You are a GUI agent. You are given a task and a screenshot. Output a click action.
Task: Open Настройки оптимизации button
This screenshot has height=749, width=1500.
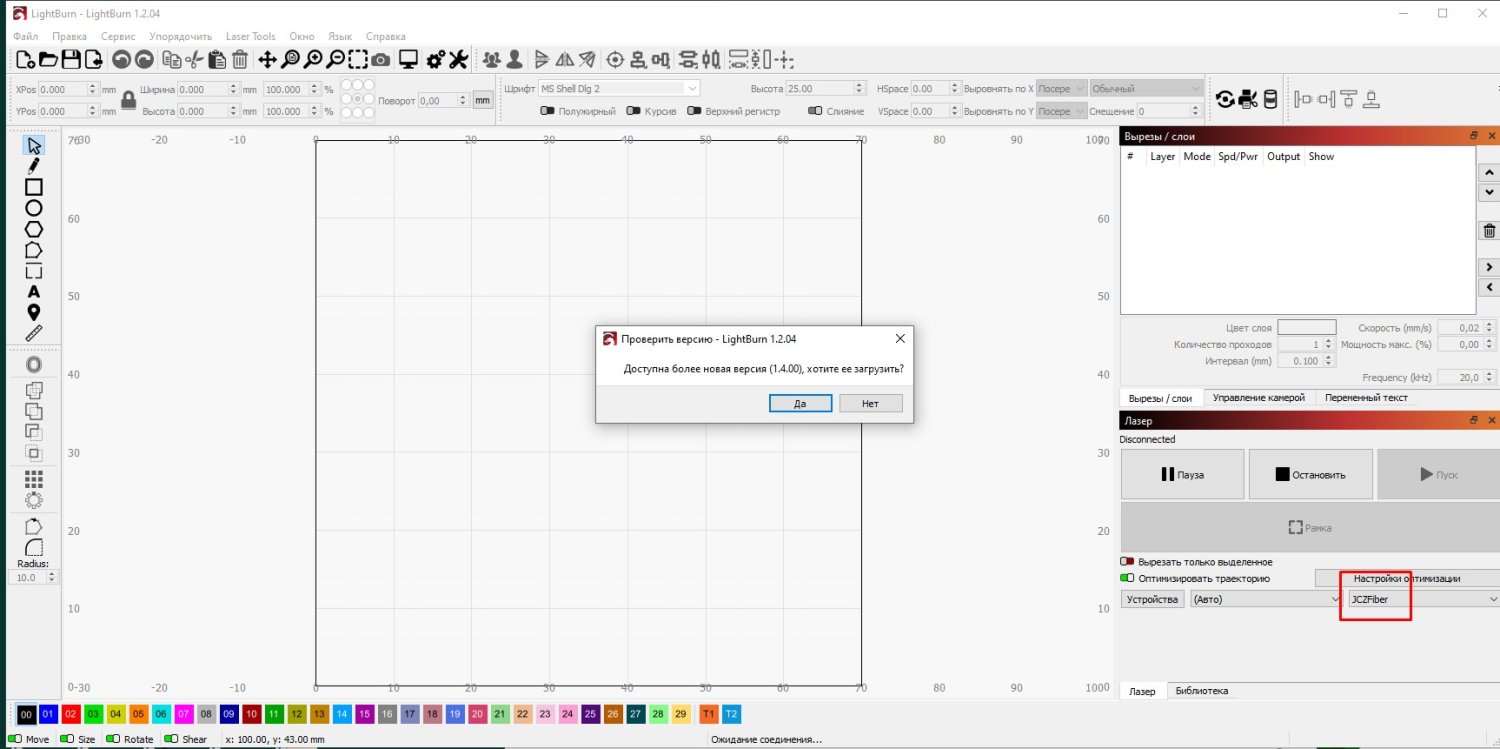coord(1407,578)
